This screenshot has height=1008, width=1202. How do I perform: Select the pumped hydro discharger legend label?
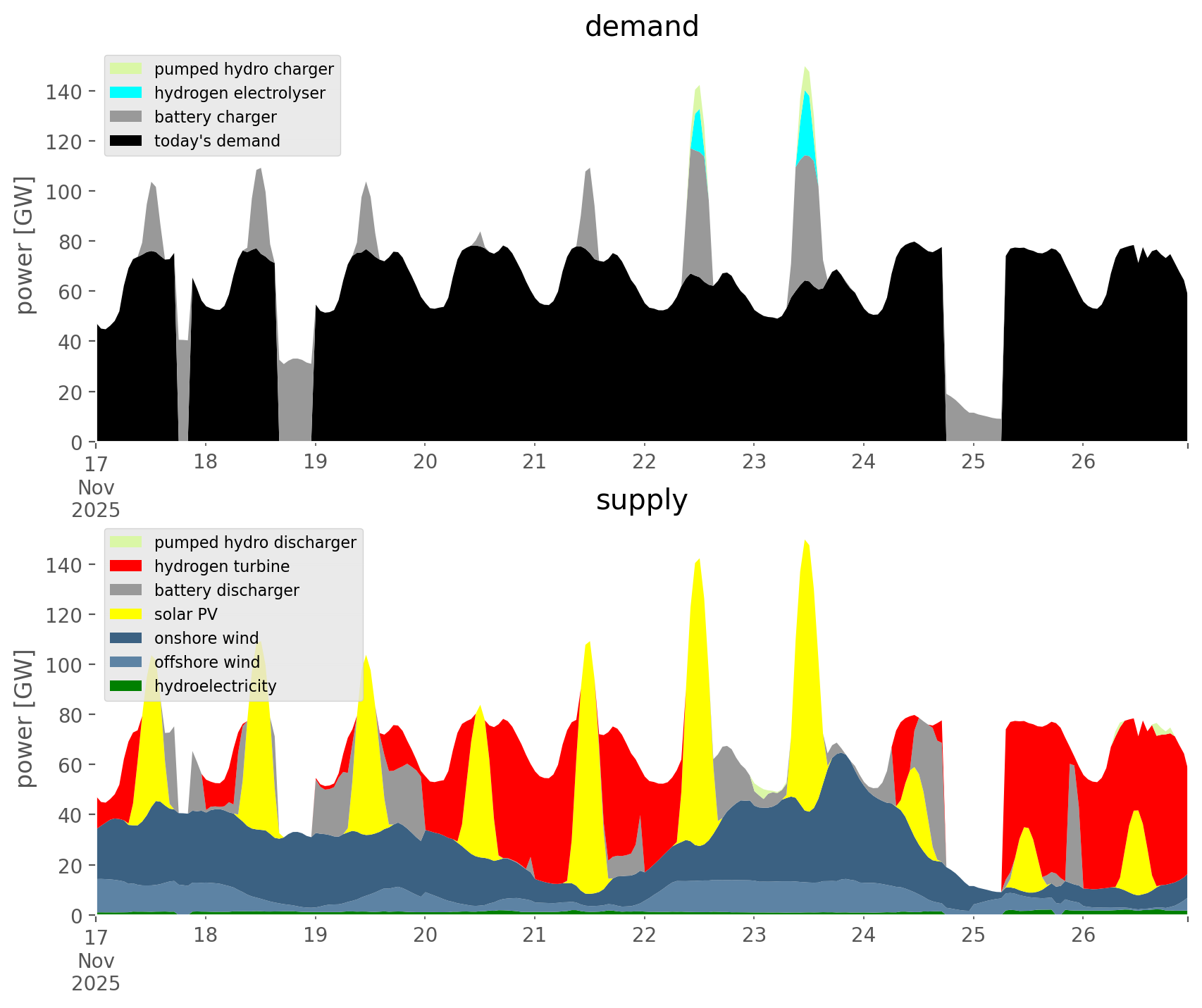255,542
